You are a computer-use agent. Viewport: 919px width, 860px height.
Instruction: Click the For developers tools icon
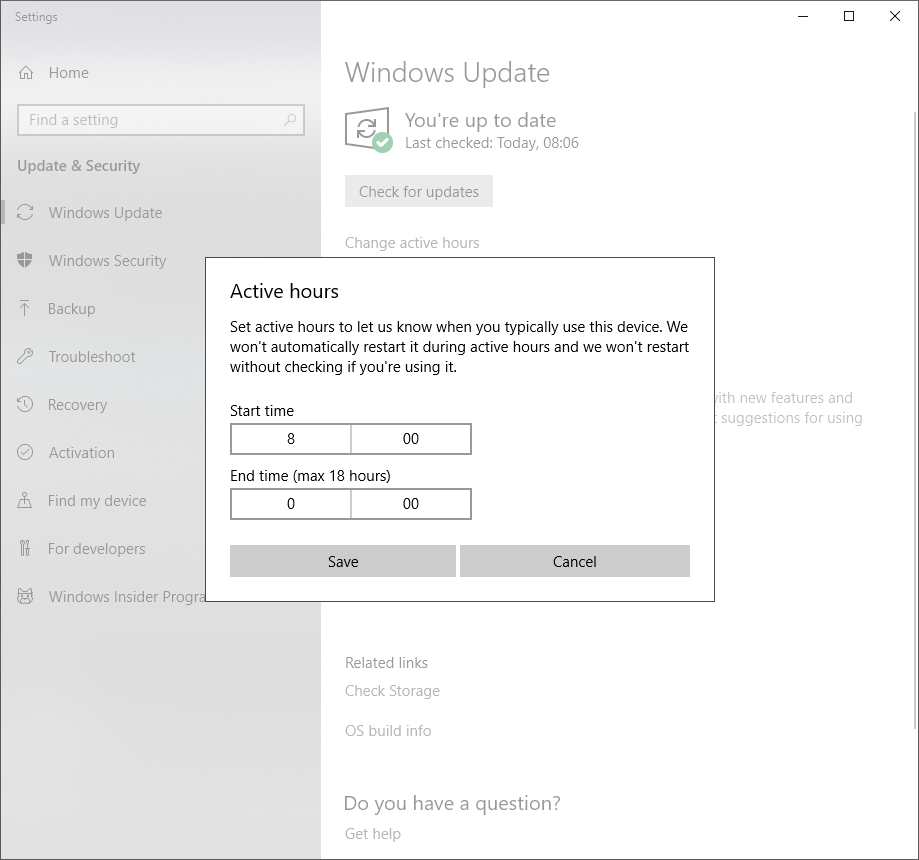[25, 548]
